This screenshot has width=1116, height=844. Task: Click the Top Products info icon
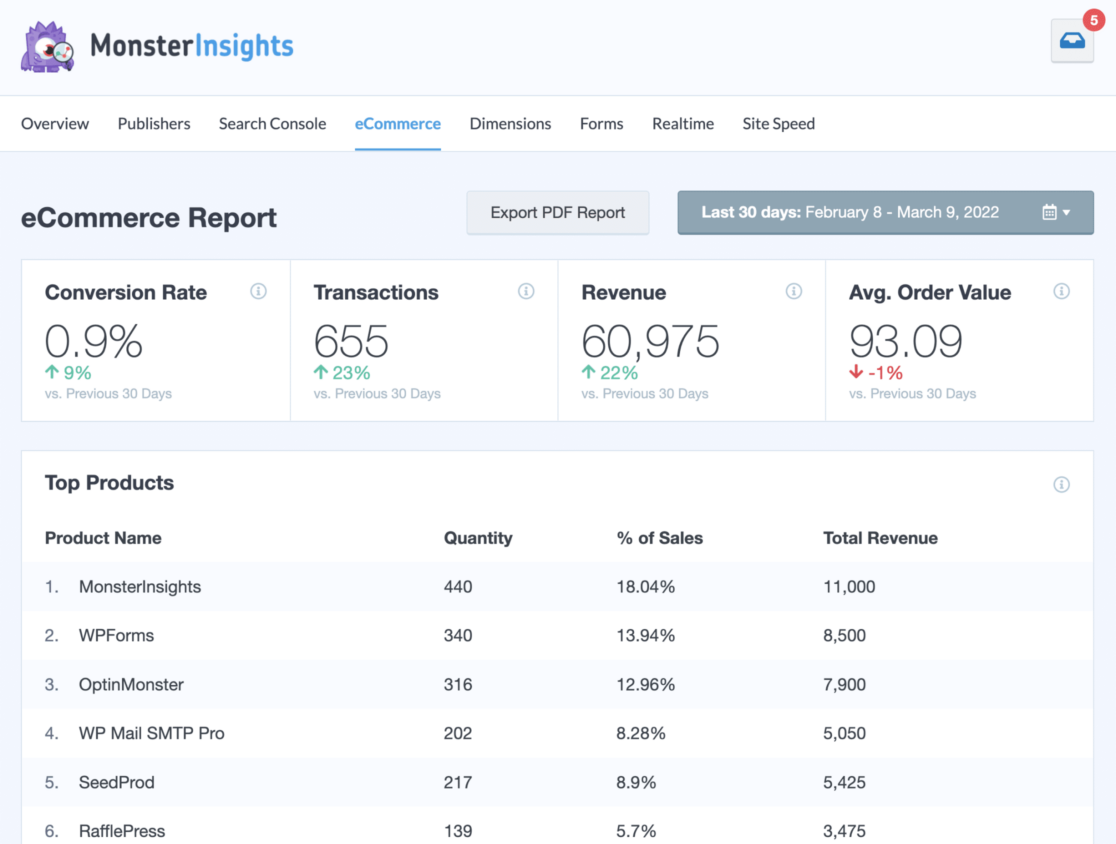coord(1062,484)
